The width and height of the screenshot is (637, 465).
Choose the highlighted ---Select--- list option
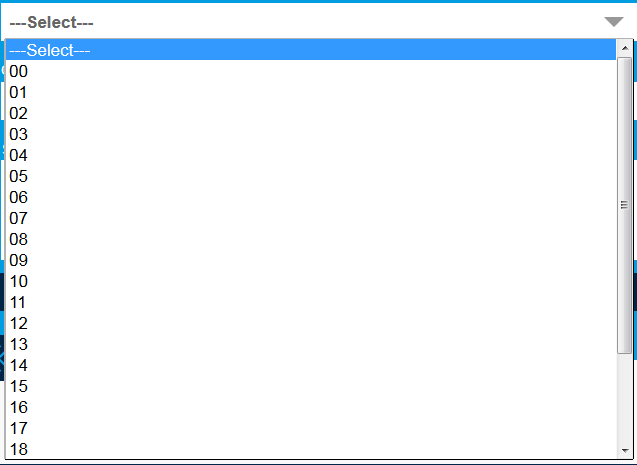(x=311, y=50)
